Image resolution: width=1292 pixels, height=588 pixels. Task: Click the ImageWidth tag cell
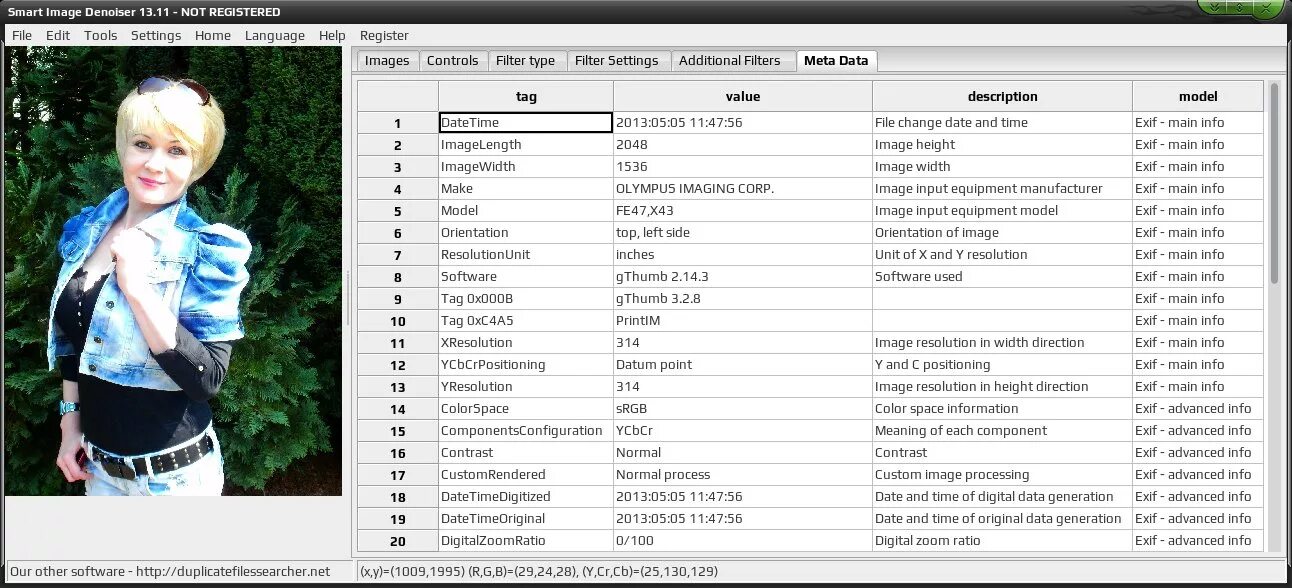pos(526,167)
